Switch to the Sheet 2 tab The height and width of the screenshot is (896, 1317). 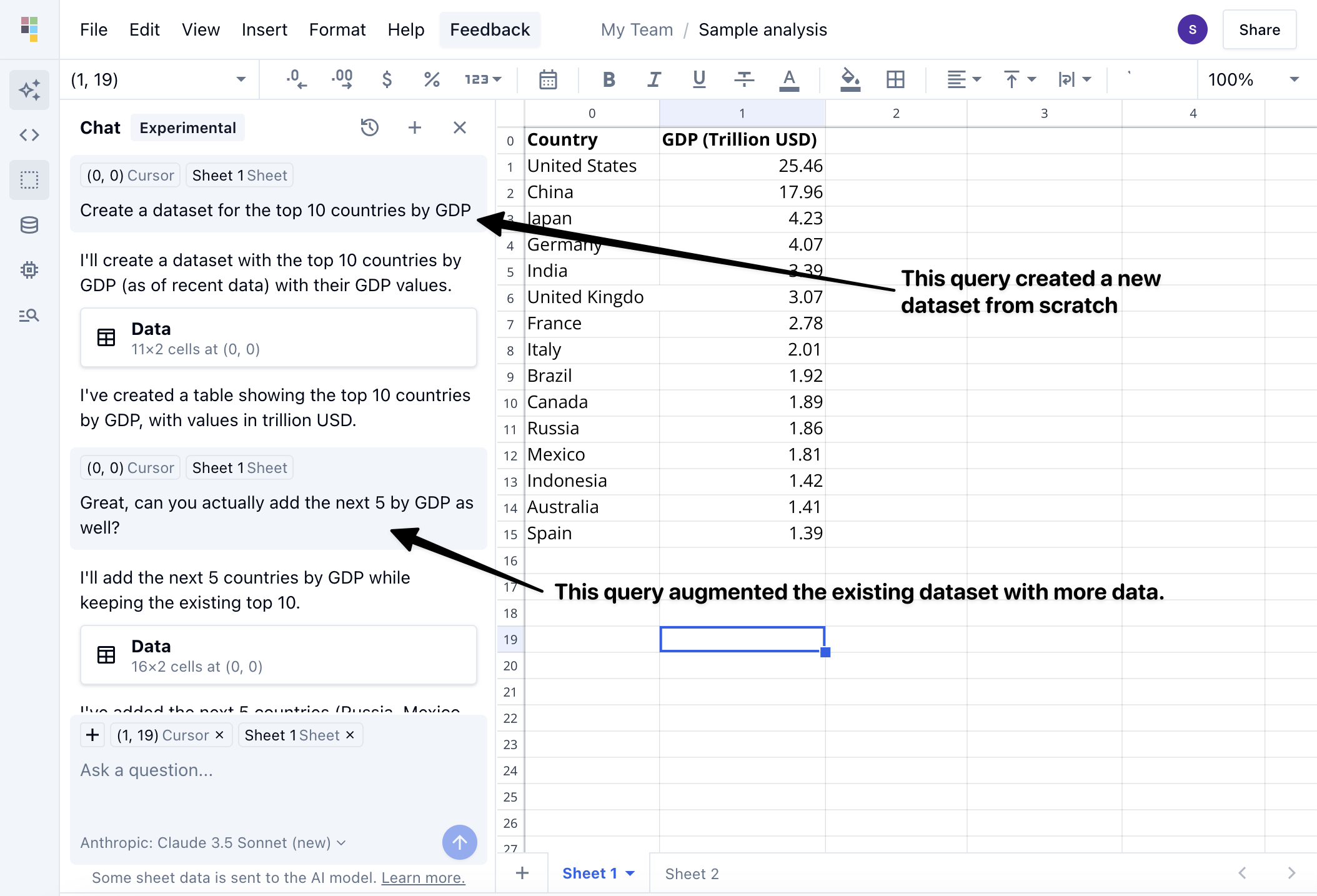point(692,874)
